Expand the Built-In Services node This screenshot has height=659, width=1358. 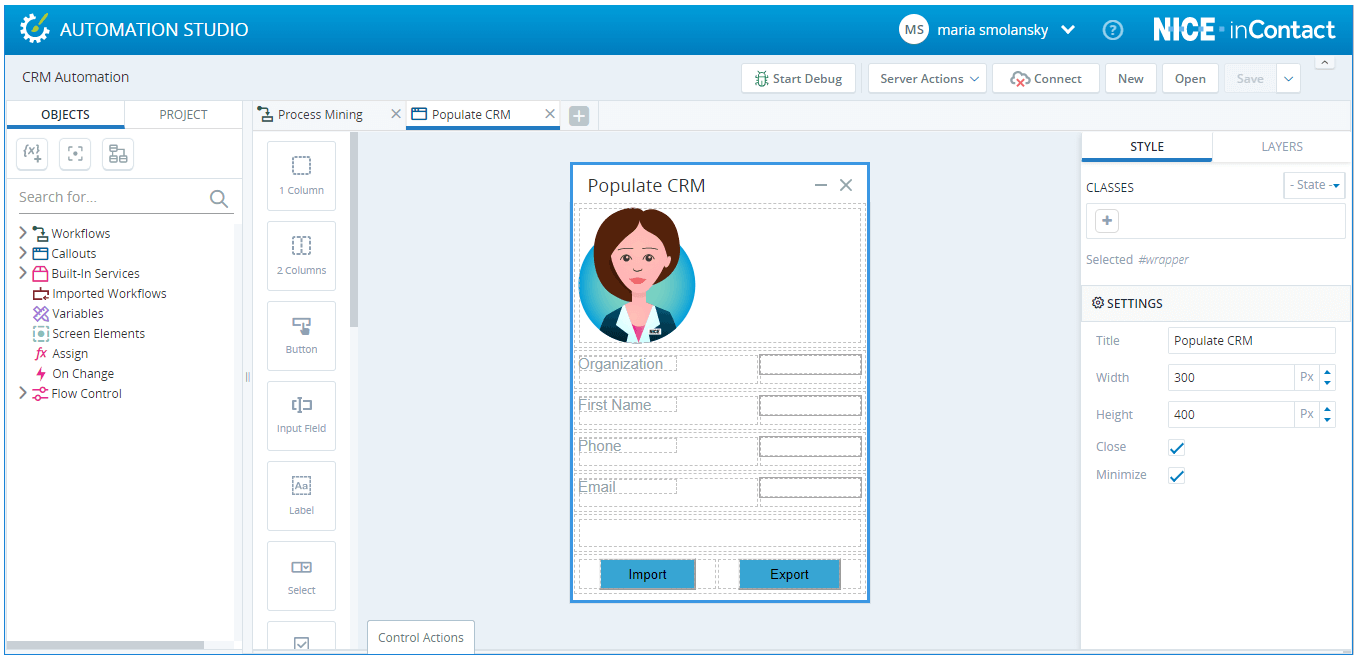[23, 273]
